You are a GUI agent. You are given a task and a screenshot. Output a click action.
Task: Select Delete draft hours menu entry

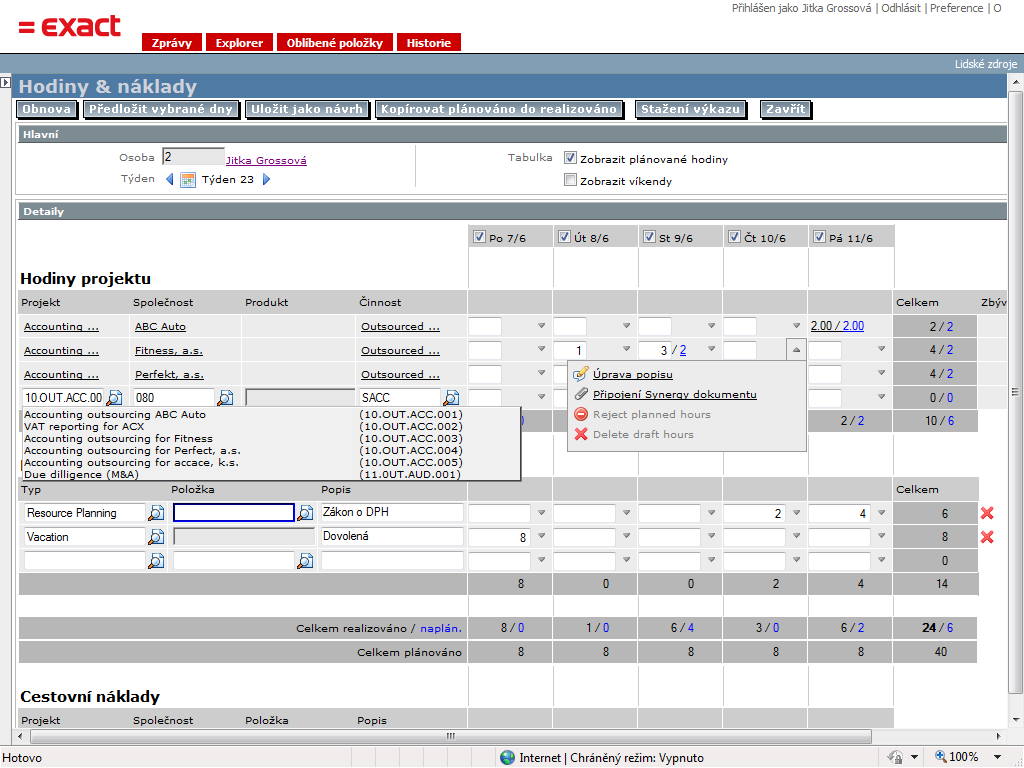tap(643, 434)
